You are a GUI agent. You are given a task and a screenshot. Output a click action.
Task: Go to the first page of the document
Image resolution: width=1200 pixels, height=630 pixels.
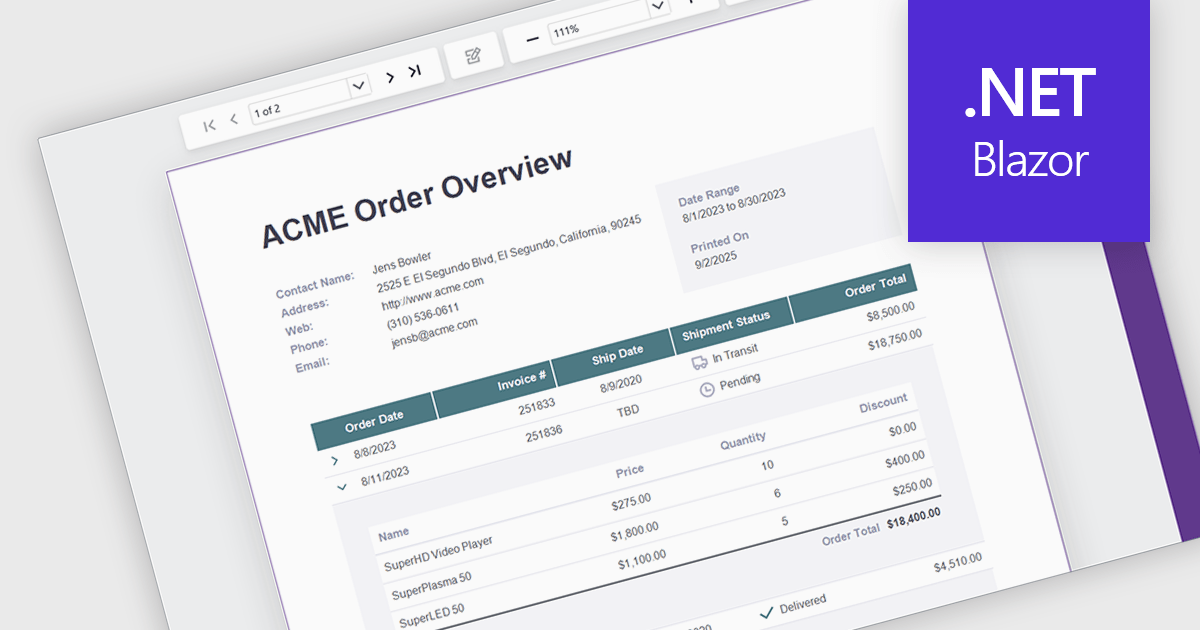[208, 126]
